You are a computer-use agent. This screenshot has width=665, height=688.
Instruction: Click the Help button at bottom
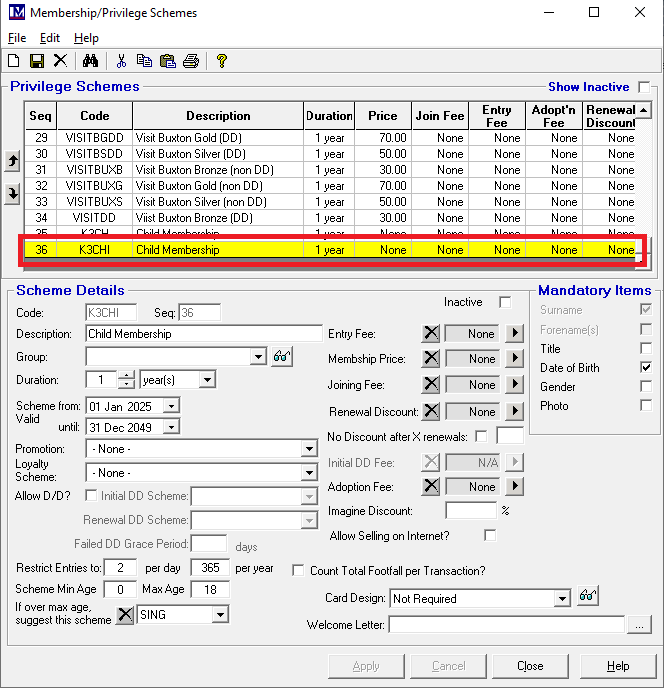pos(618,666)
